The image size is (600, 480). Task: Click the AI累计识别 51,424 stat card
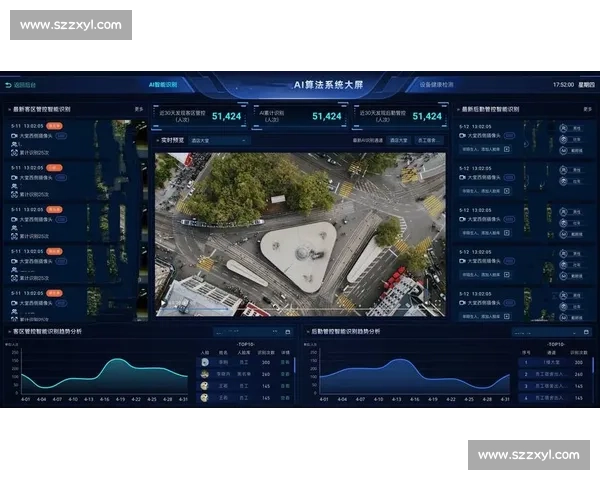pos(300,116)
